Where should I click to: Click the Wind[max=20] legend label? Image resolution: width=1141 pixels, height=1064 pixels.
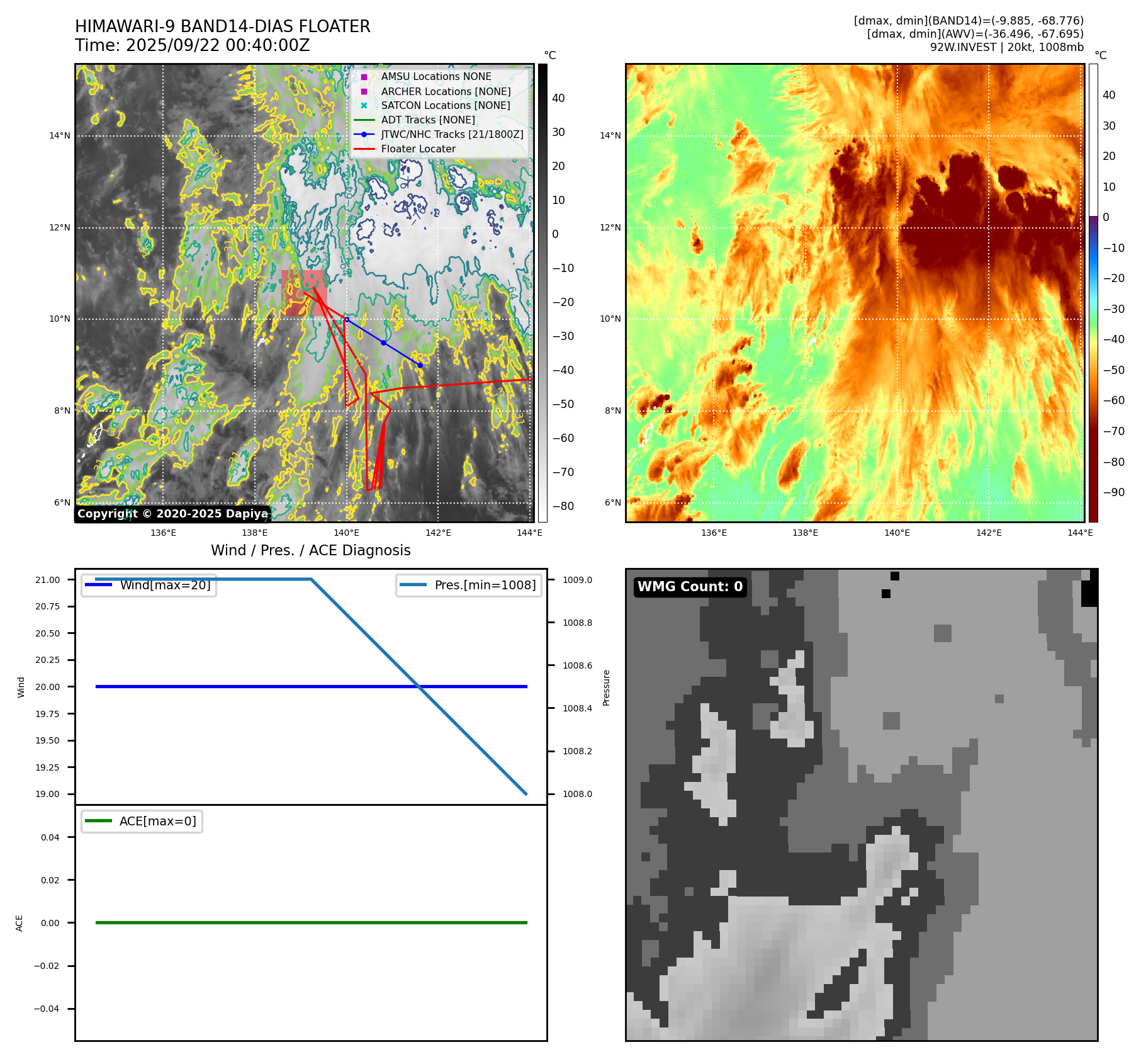point(165,585)
